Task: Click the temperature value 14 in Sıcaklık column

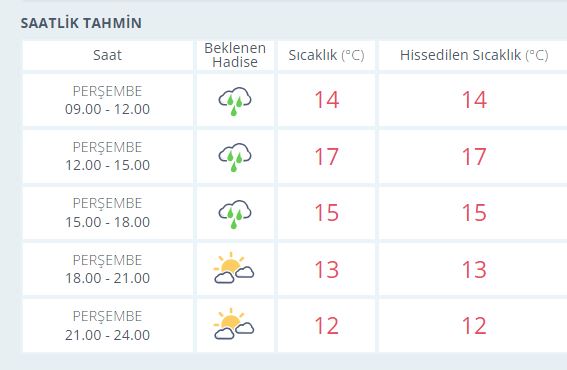Action: [327, 100]
